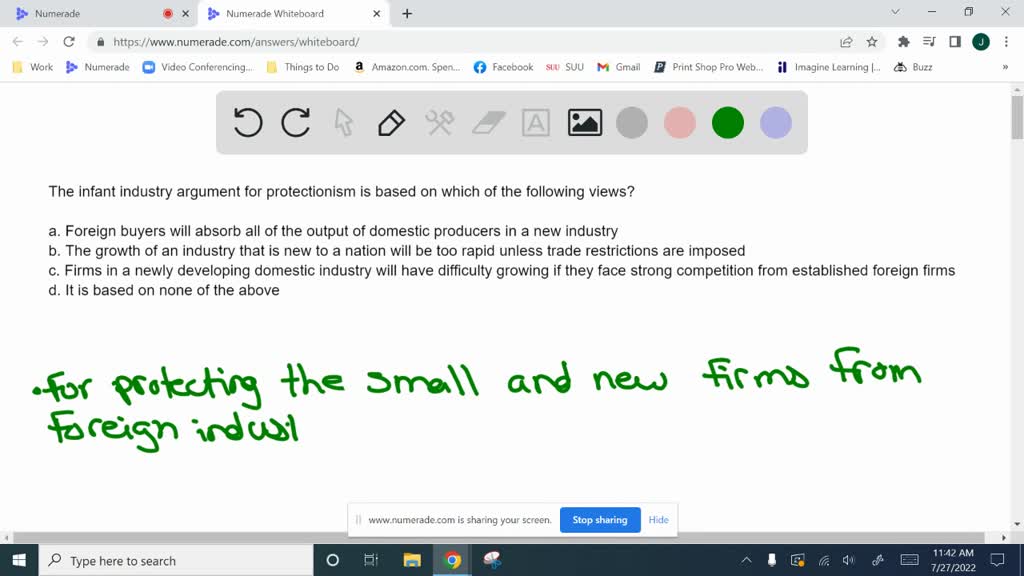Pick the green pen color
This screenshot has width=1024, height=576.
[x=728, y=123]
